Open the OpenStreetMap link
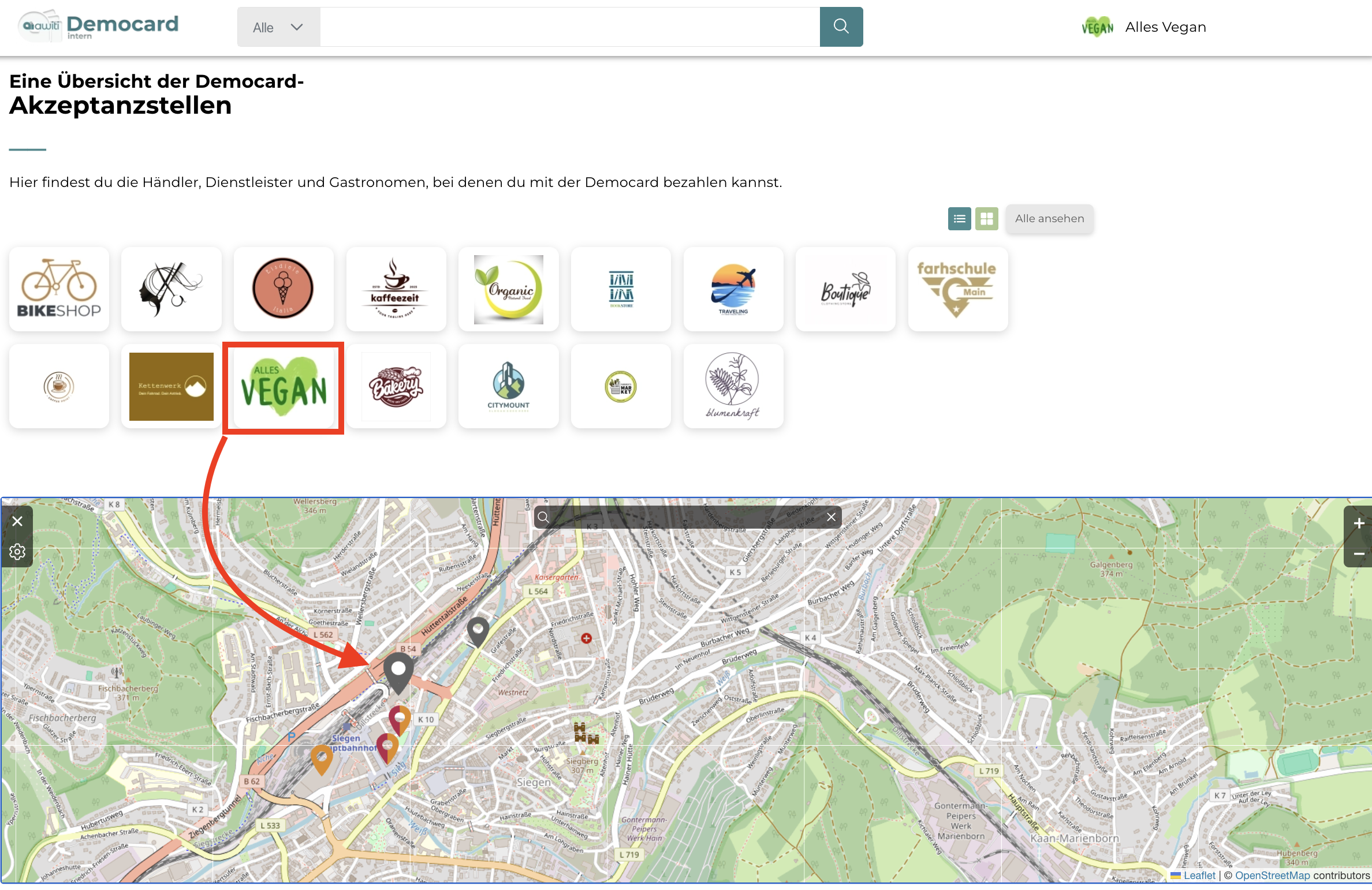Image resolution: width=1372 pixels, height=890 pixels. coord(1272,875)
